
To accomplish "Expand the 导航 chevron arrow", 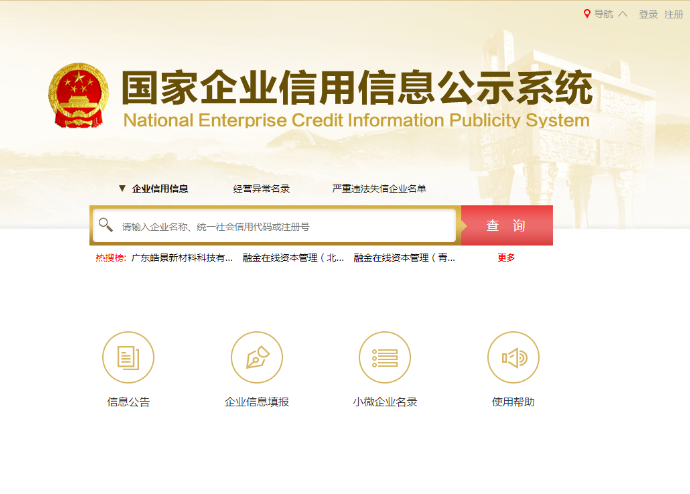I will (622, 14).
